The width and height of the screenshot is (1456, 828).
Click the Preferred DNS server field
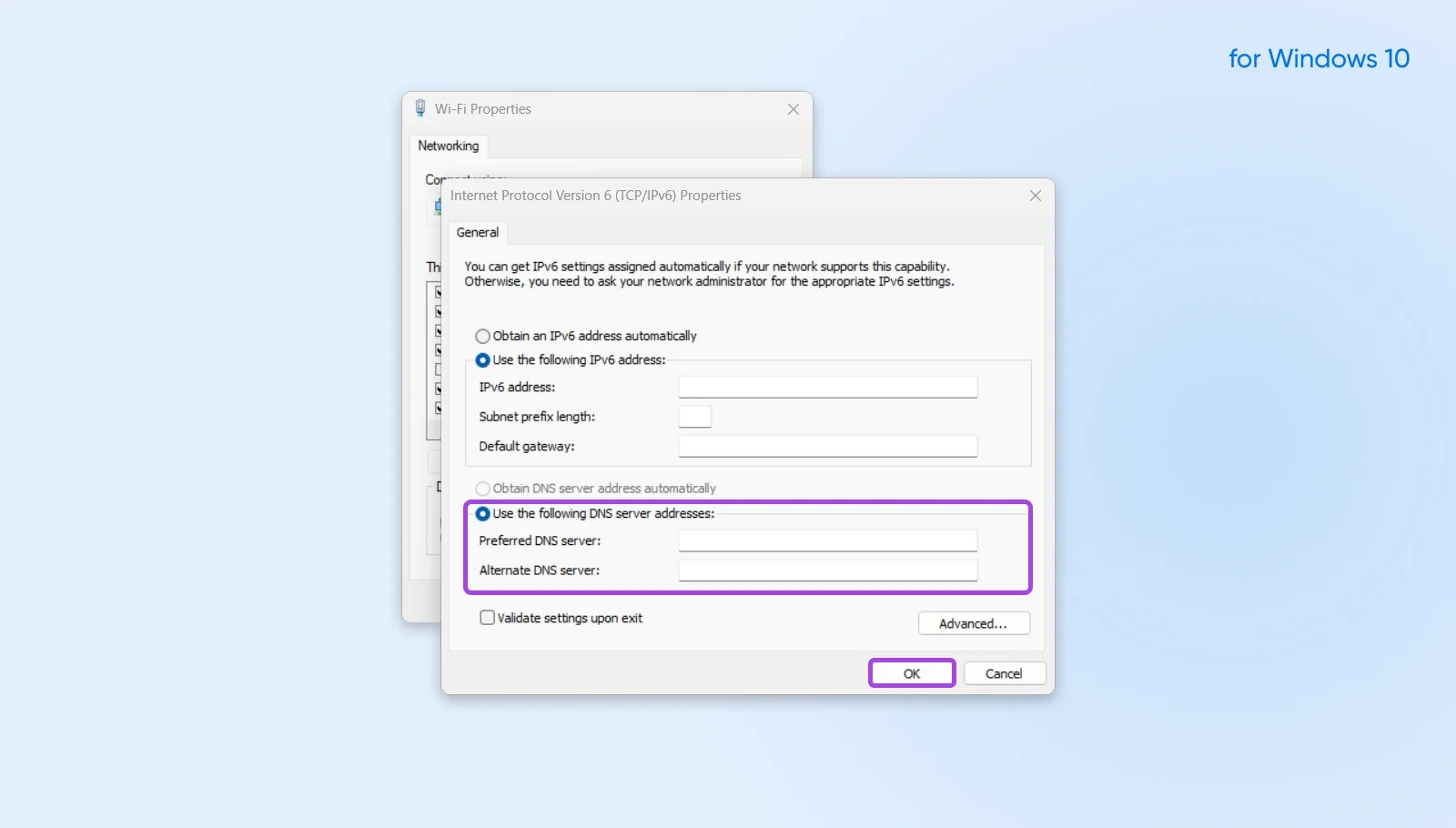click(x=828, y=540)
